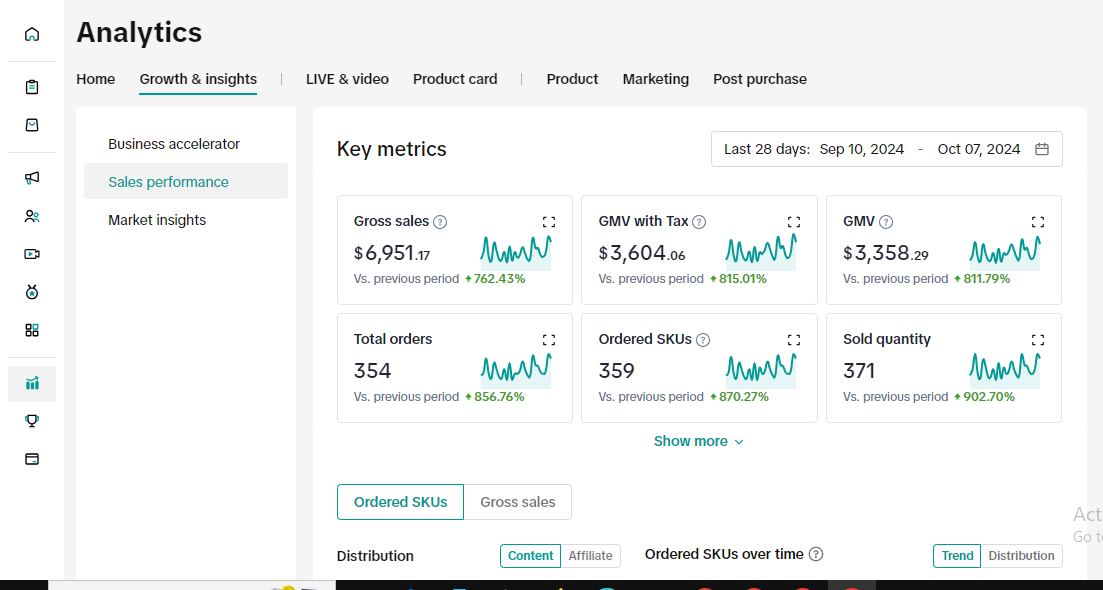Click calendar icon in date range
The width and height of the screenshot is (1103, 590).
1042,149
